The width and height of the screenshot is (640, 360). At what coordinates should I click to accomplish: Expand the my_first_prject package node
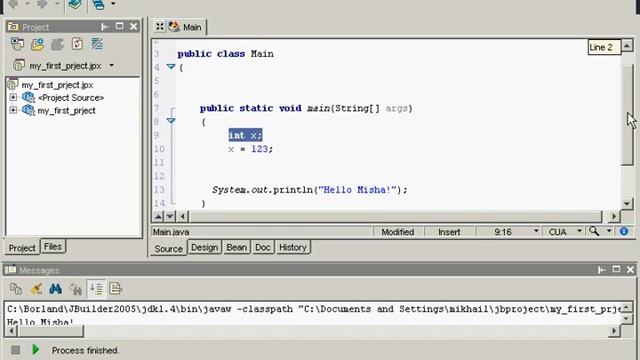(x=13, y=110)
